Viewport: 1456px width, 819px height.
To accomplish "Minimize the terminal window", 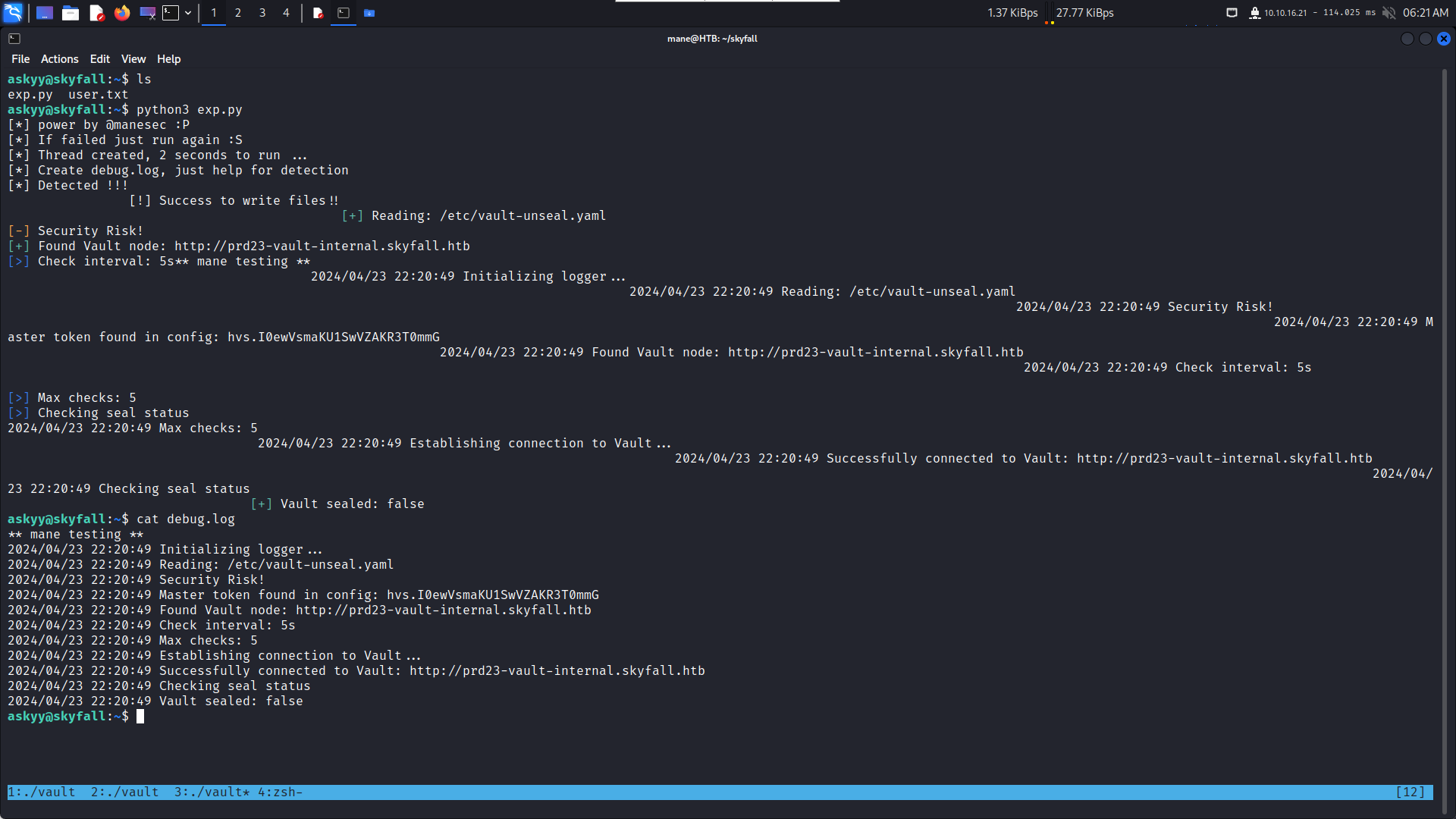I will click(x=1407, y=39).
